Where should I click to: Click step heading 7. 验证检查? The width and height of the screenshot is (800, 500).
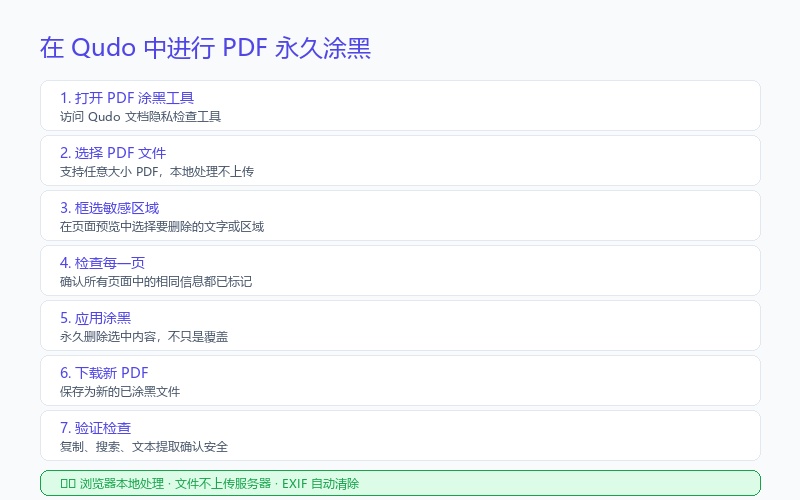point(95,428)
